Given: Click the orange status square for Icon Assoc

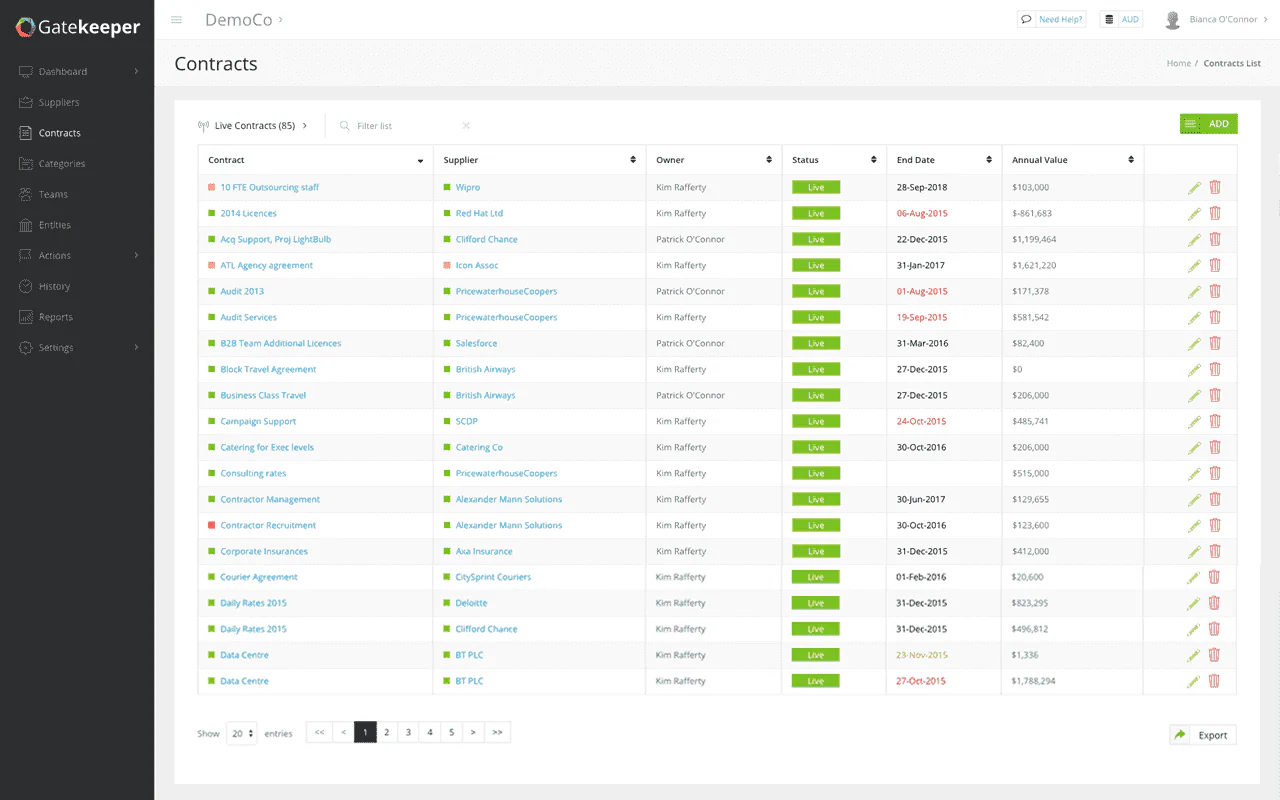Looking at the screenshot, I should click(447, 265).
